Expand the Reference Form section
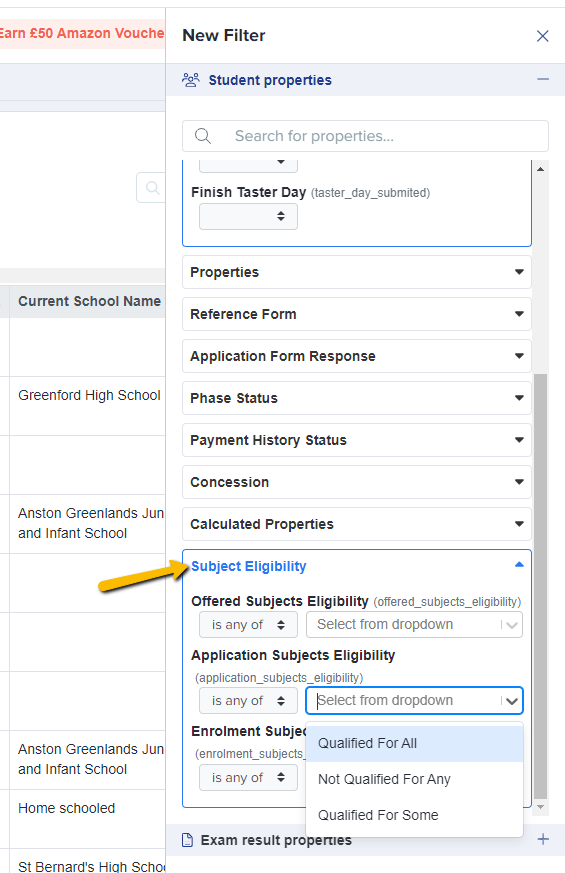Viewport: 565px width, 873px height. [357, 314]
